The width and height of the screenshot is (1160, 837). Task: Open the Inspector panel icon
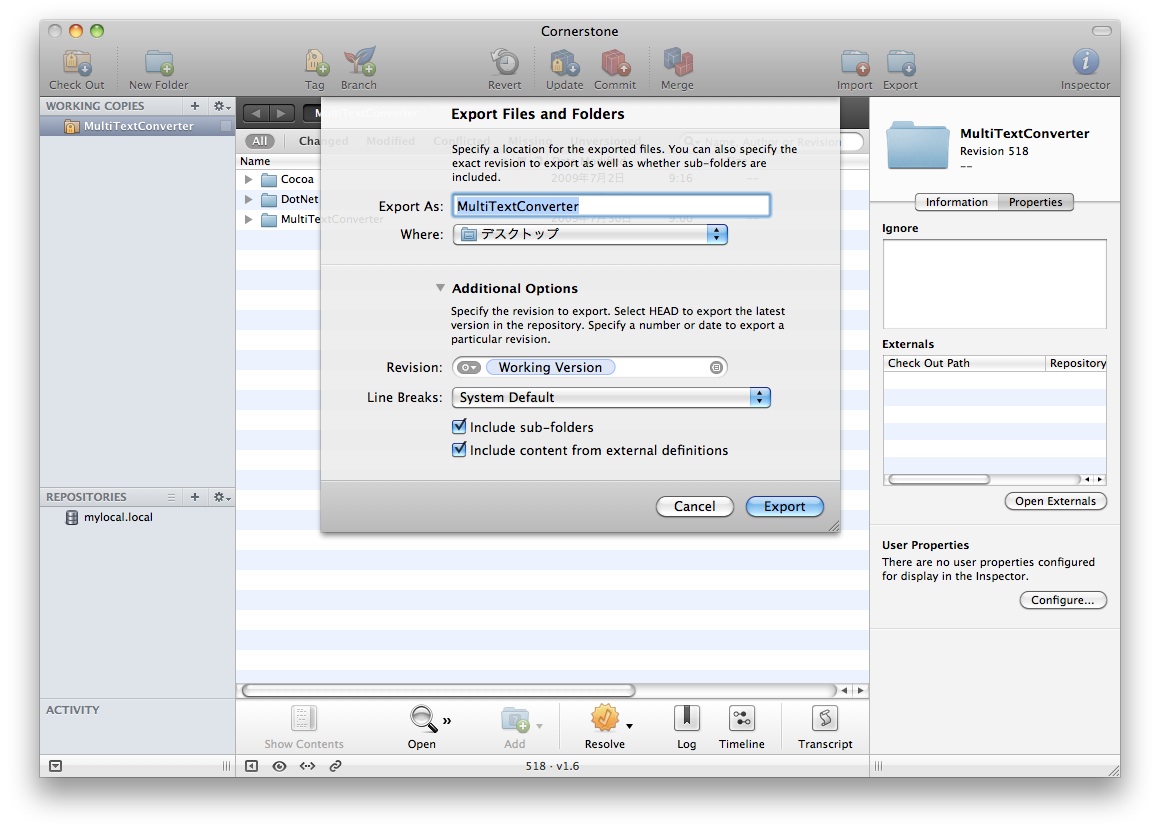pos(1085,62)
